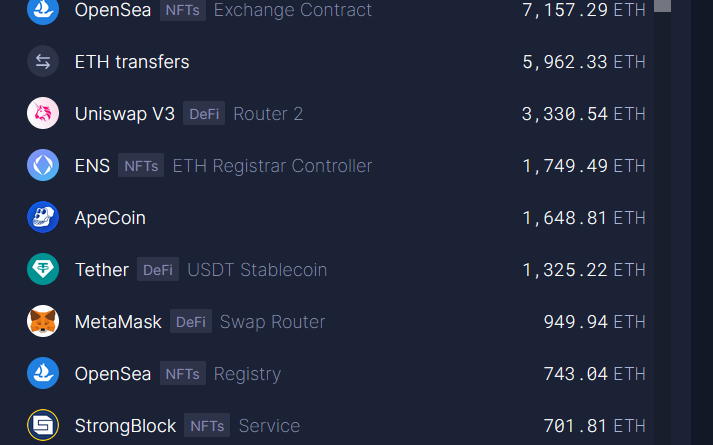Click the NFTs tag beside StrongBlock
Screen dimensions: 713x445
207,426
